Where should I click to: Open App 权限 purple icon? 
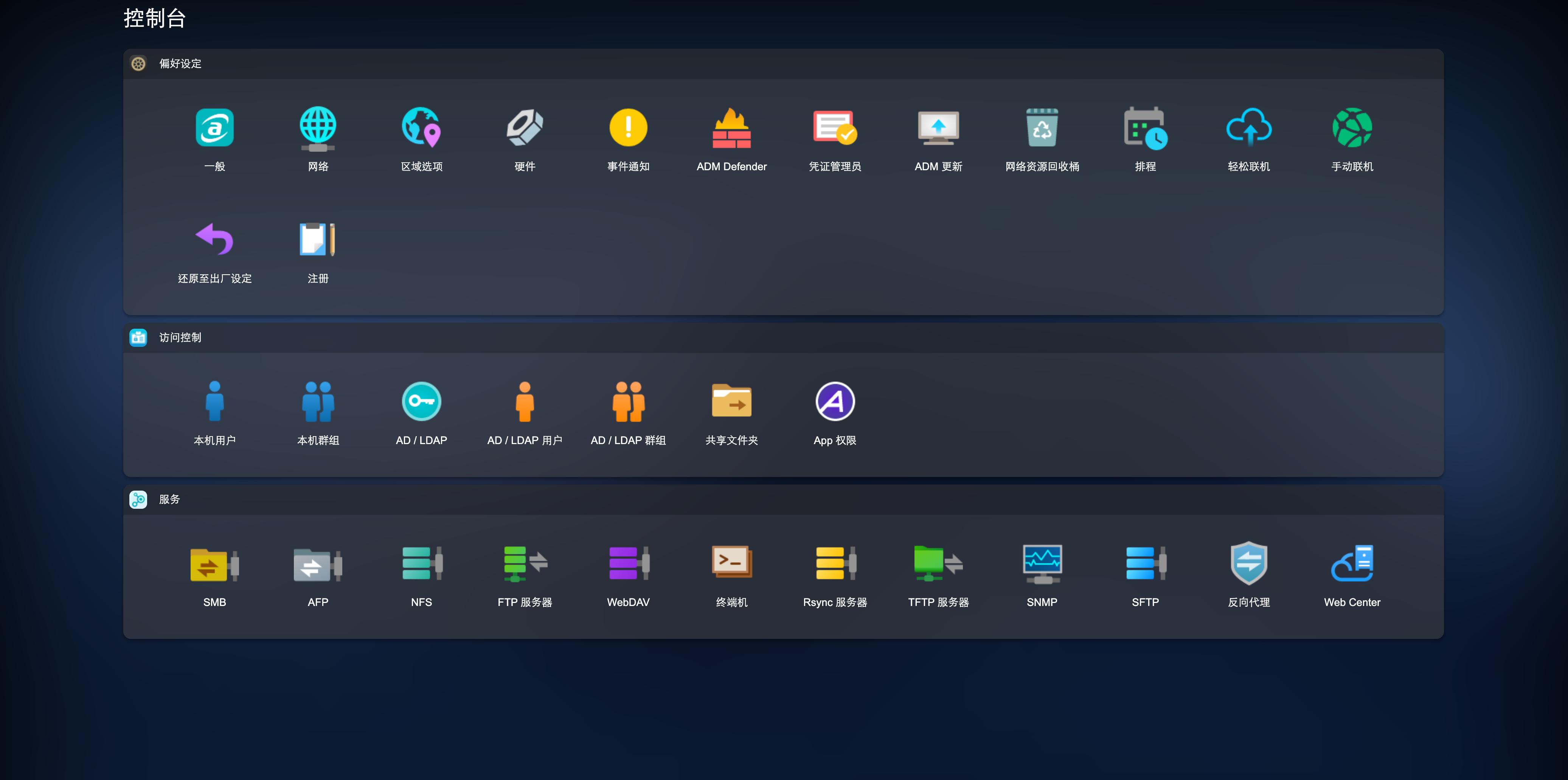pyautogui.click(x=835, y=401)
